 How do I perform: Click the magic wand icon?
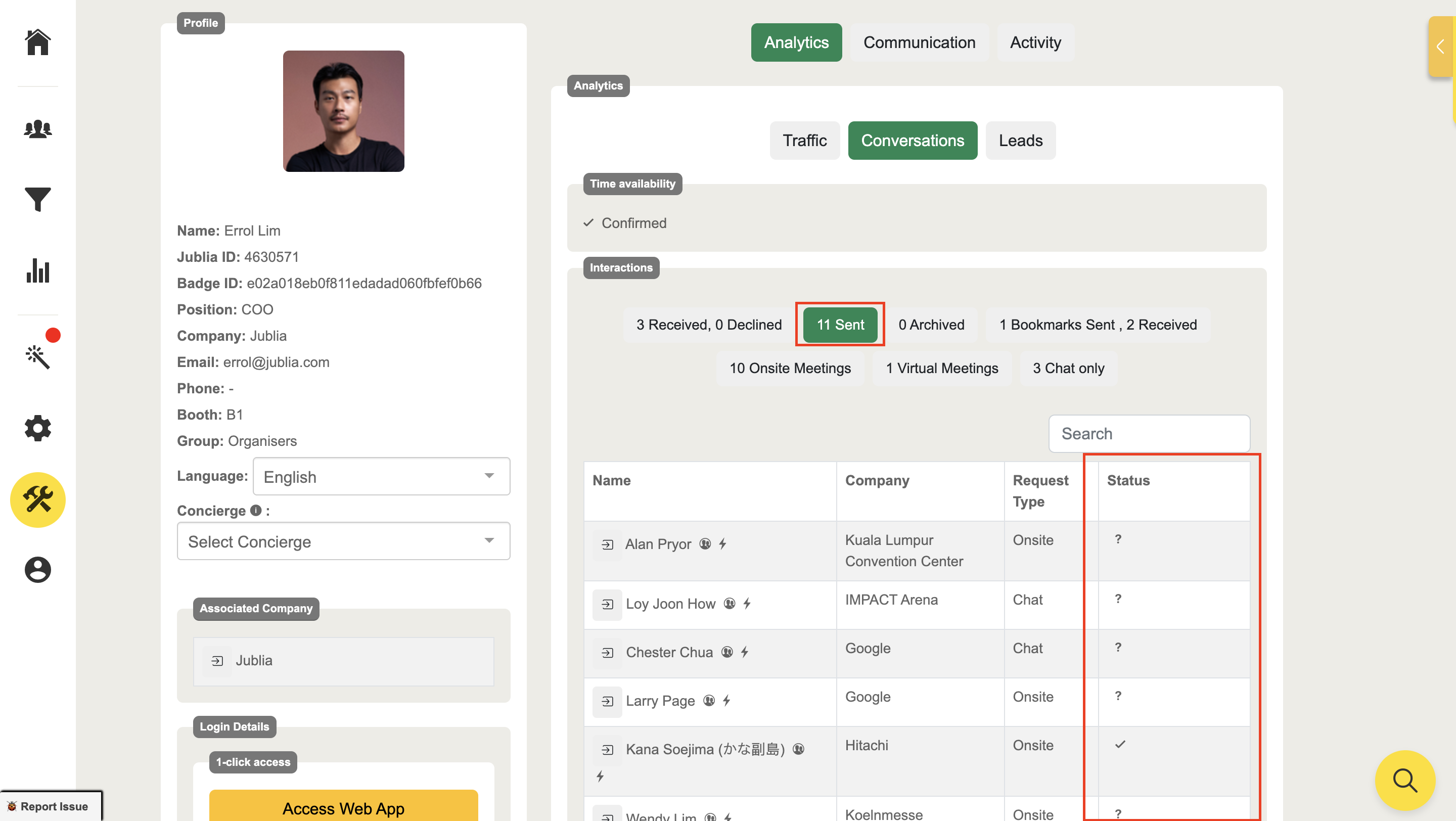38,357
